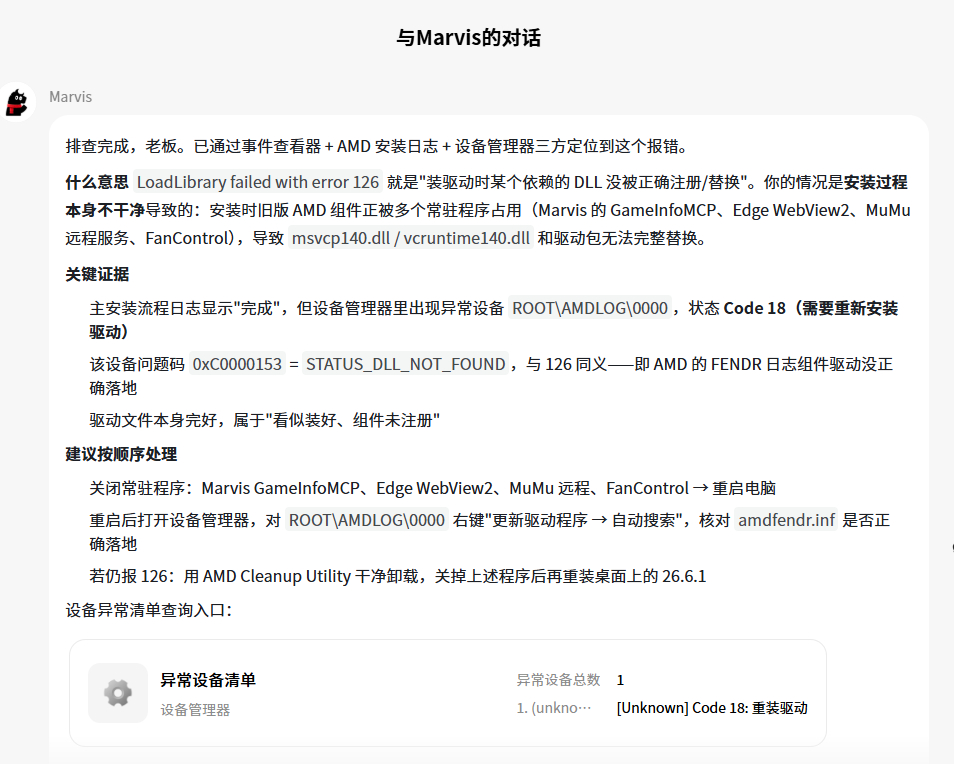Image resolution: width=954 pixels, height=764 pixels.
Task: Click the error code 0xC0000153
Action: coord(237,364)
